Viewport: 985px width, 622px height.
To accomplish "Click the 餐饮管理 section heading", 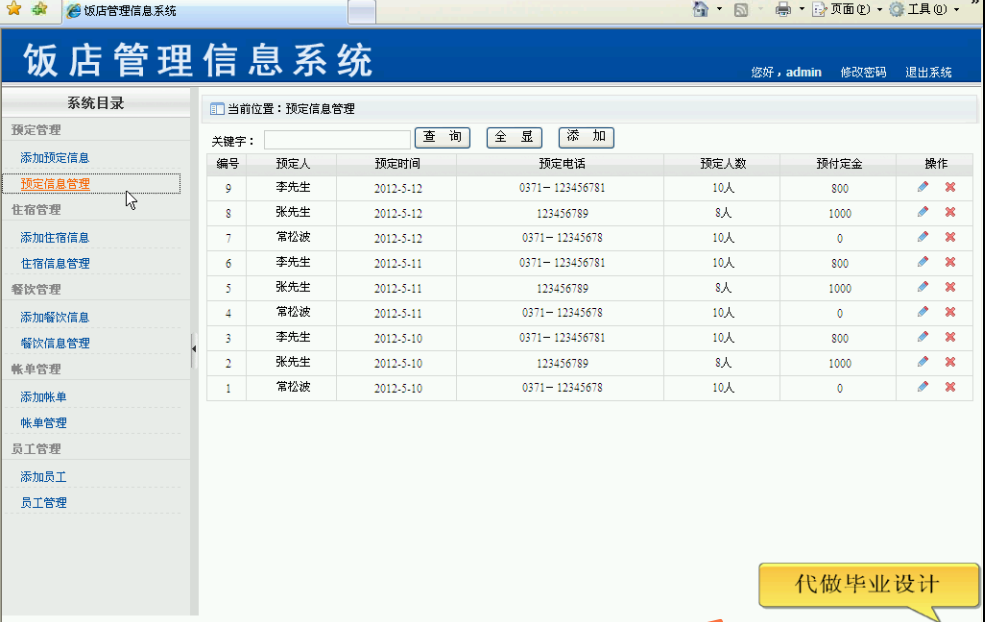I will pos(36,290).
